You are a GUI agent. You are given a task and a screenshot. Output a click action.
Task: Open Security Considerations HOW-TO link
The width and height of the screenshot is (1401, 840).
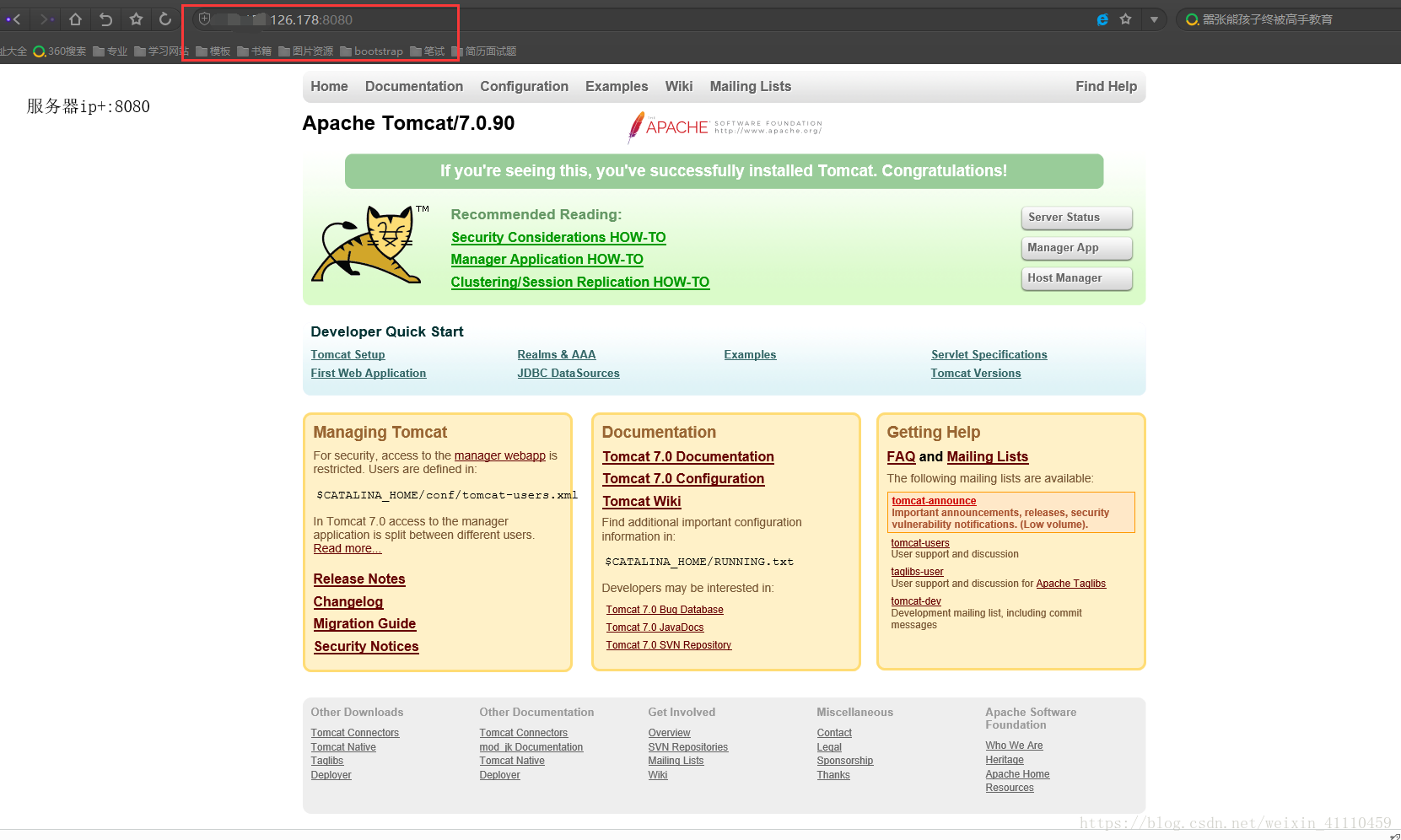[x=558, y=238]
